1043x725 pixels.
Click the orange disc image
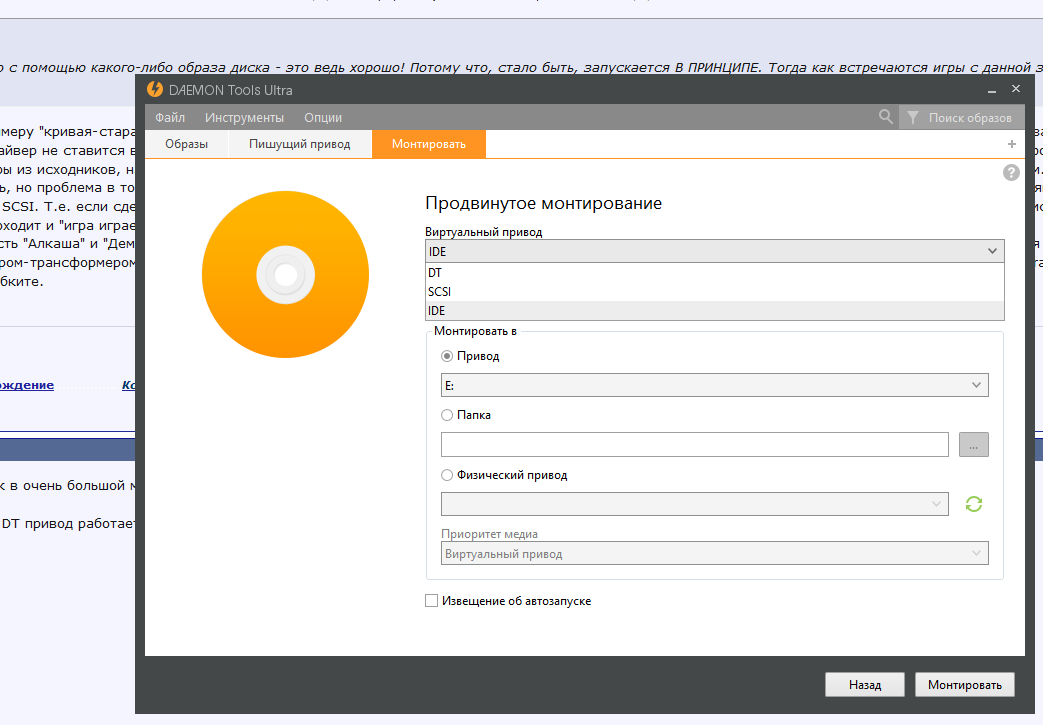[284, 275]
